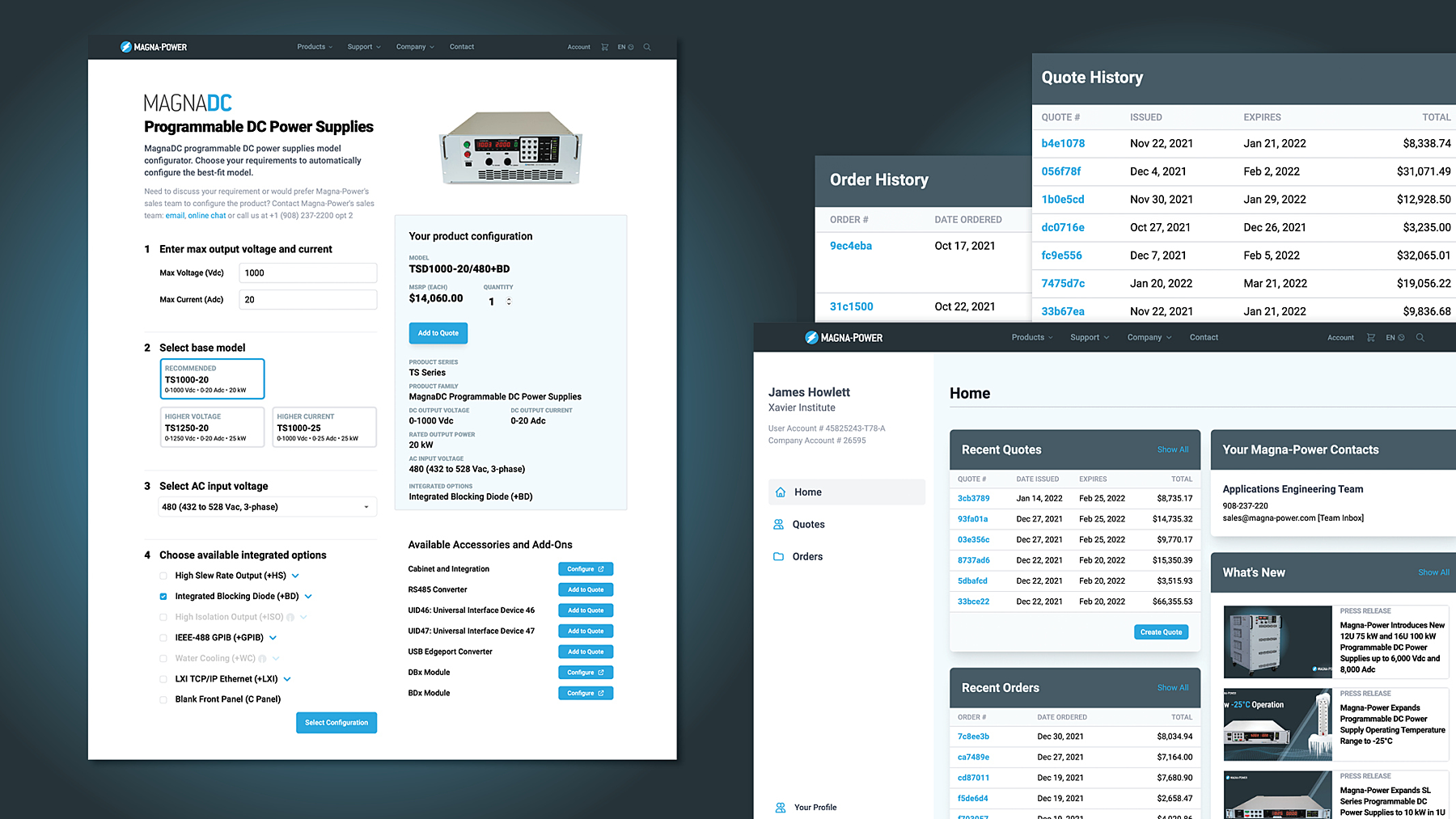This screenshot has height=819, width=1456.
Task: Open quote 3cb3789 in Recent Quotes
Action: tap(973, 499)
